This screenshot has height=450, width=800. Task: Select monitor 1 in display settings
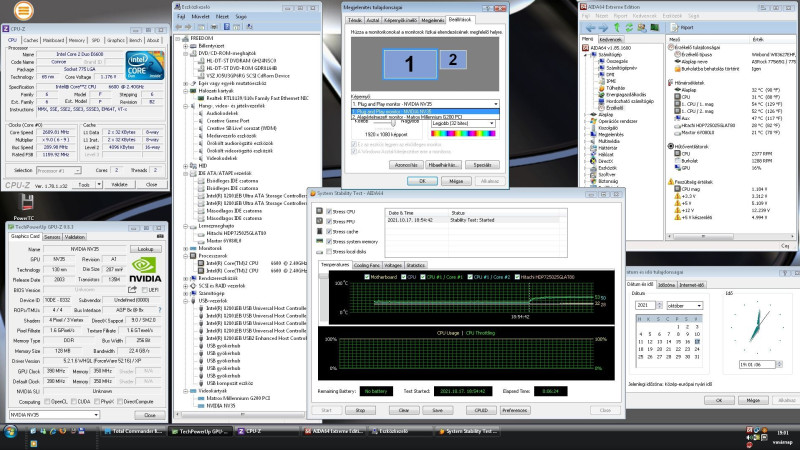(x=410, y=64)
